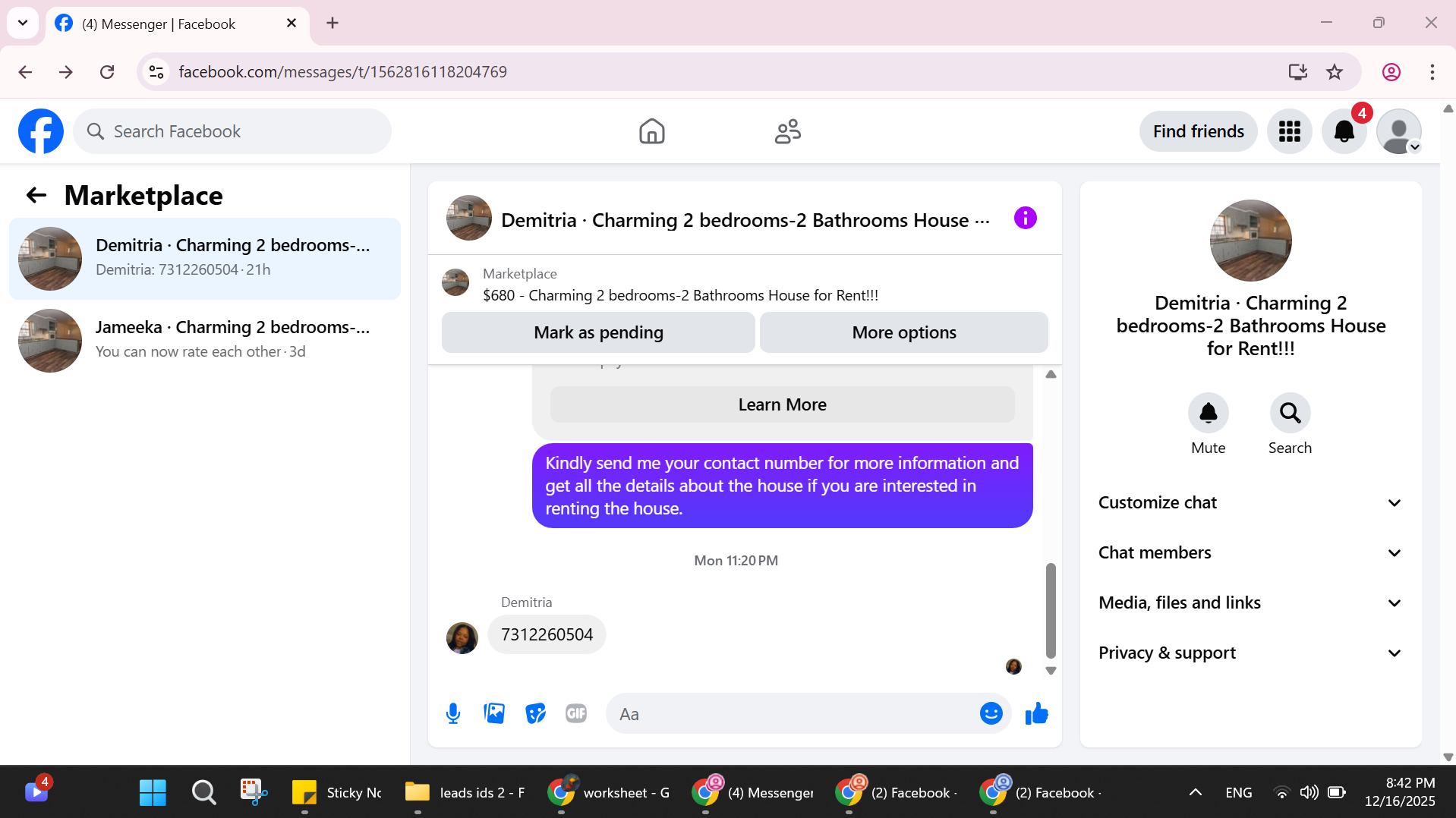The width and height of the screenshot is (1456, 818).
Task: Open the Facebook menu grid icon
Action: point(1289,131)
